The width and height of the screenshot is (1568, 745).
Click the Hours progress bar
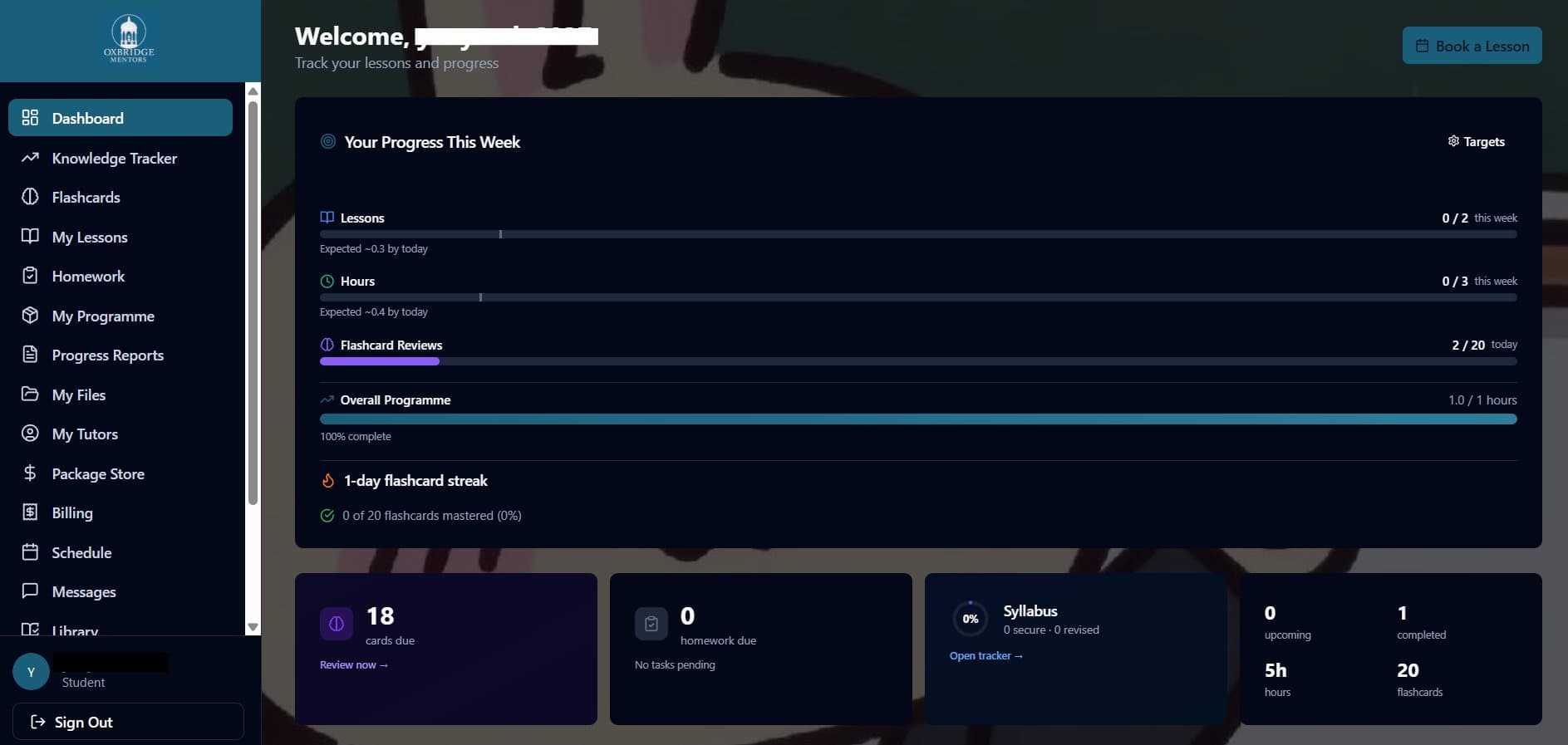coord(918,297)
